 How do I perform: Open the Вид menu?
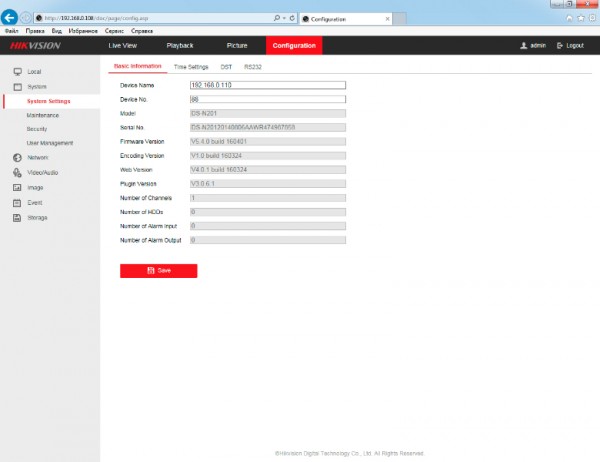coord(57,31)
